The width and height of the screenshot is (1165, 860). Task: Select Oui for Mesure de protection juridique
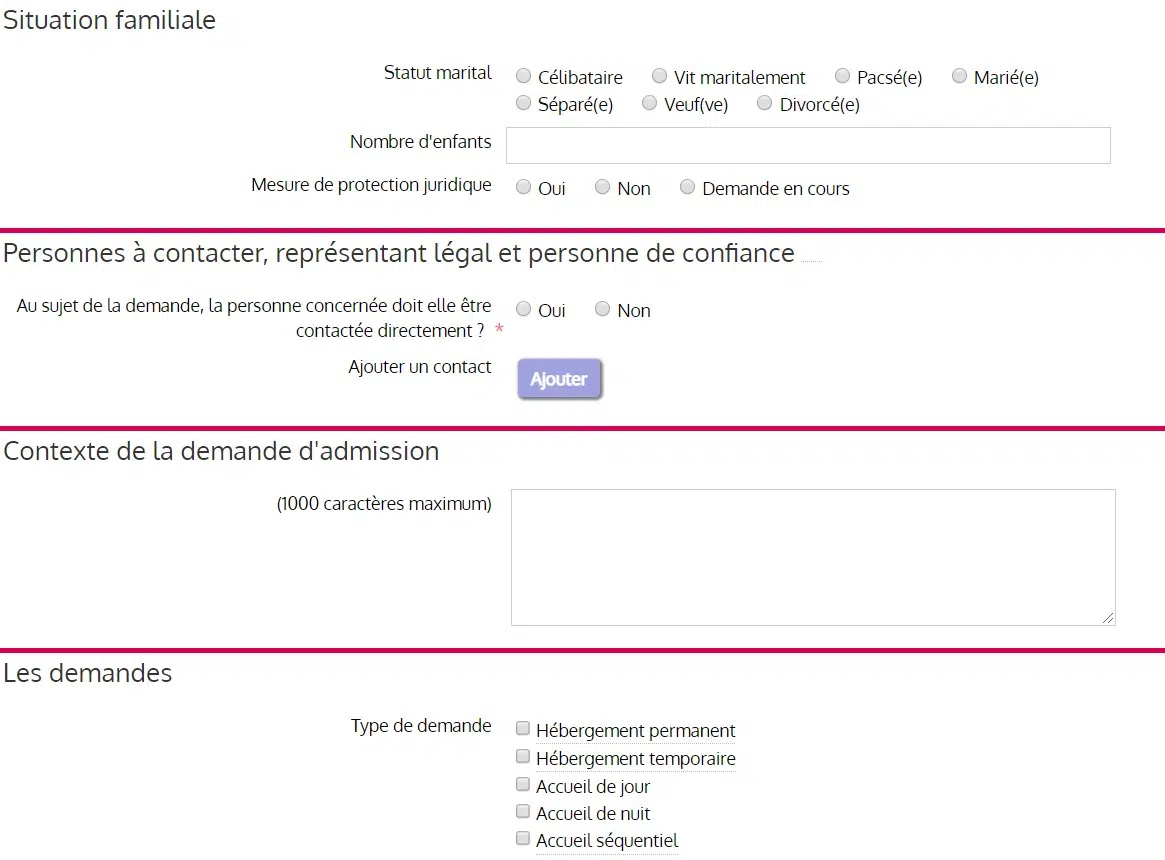point(523,187)
